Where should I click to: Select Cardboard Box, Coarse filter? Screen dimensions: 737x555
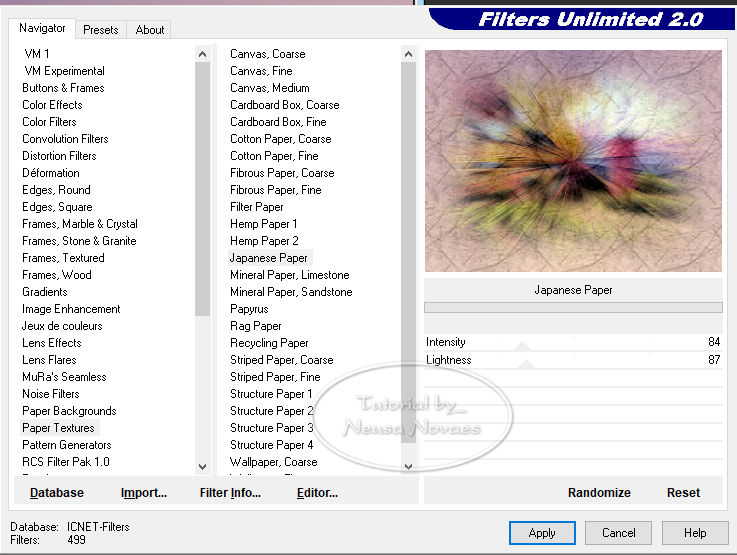285,105
